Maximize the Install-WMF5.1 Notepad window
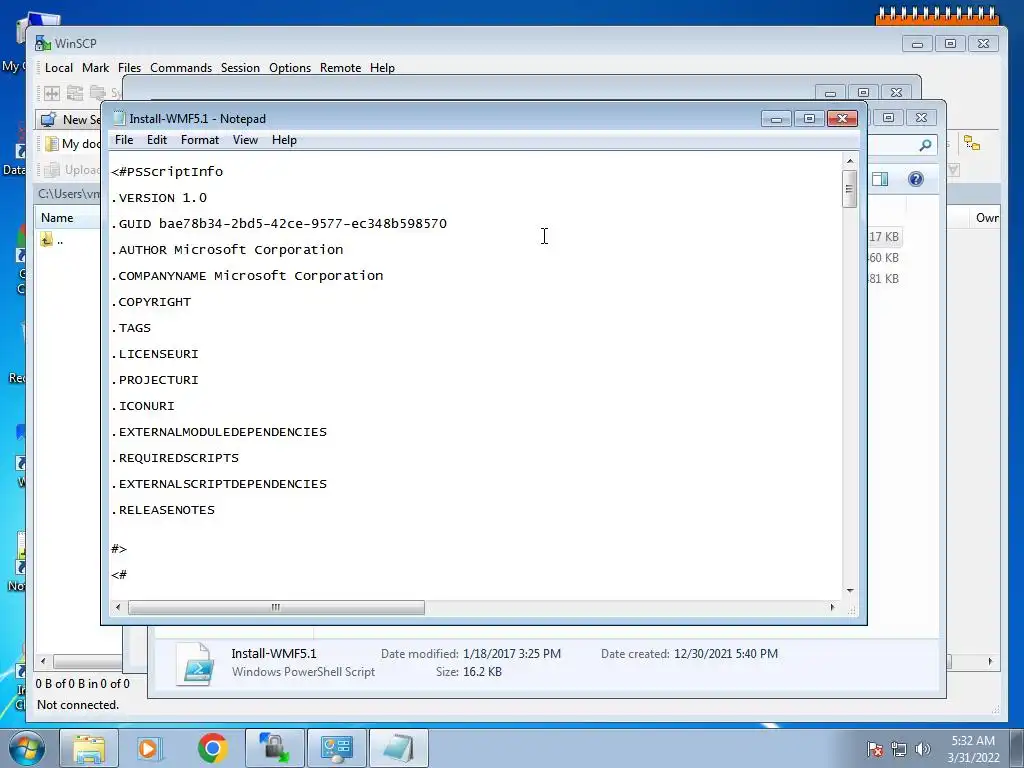This screenshot has height=768, width=1024. [809, 119]
